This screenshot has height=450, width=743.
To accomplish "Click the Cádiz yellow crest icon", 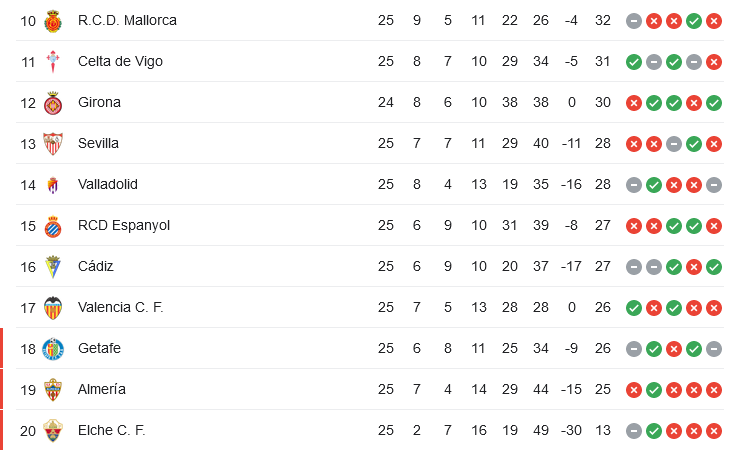I will 53,267.
